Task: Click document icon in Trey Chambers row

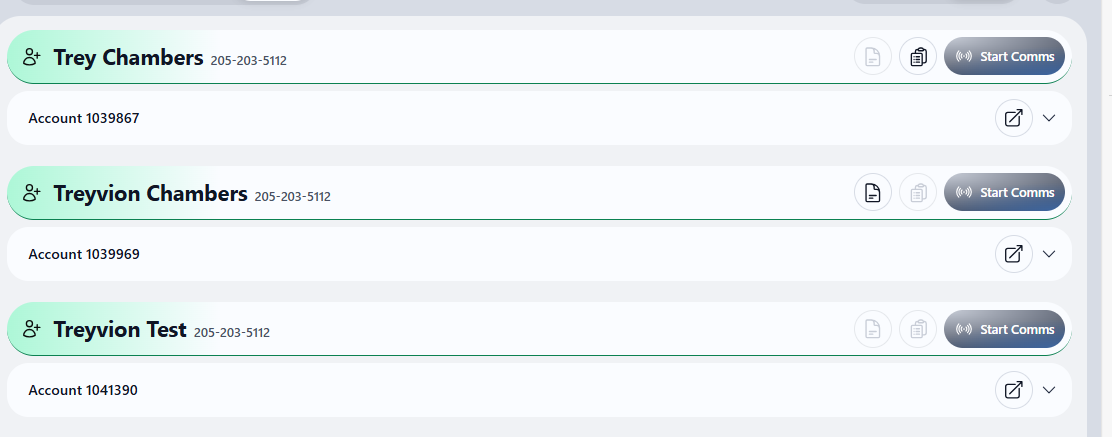Action: click(x=873, y=56)
